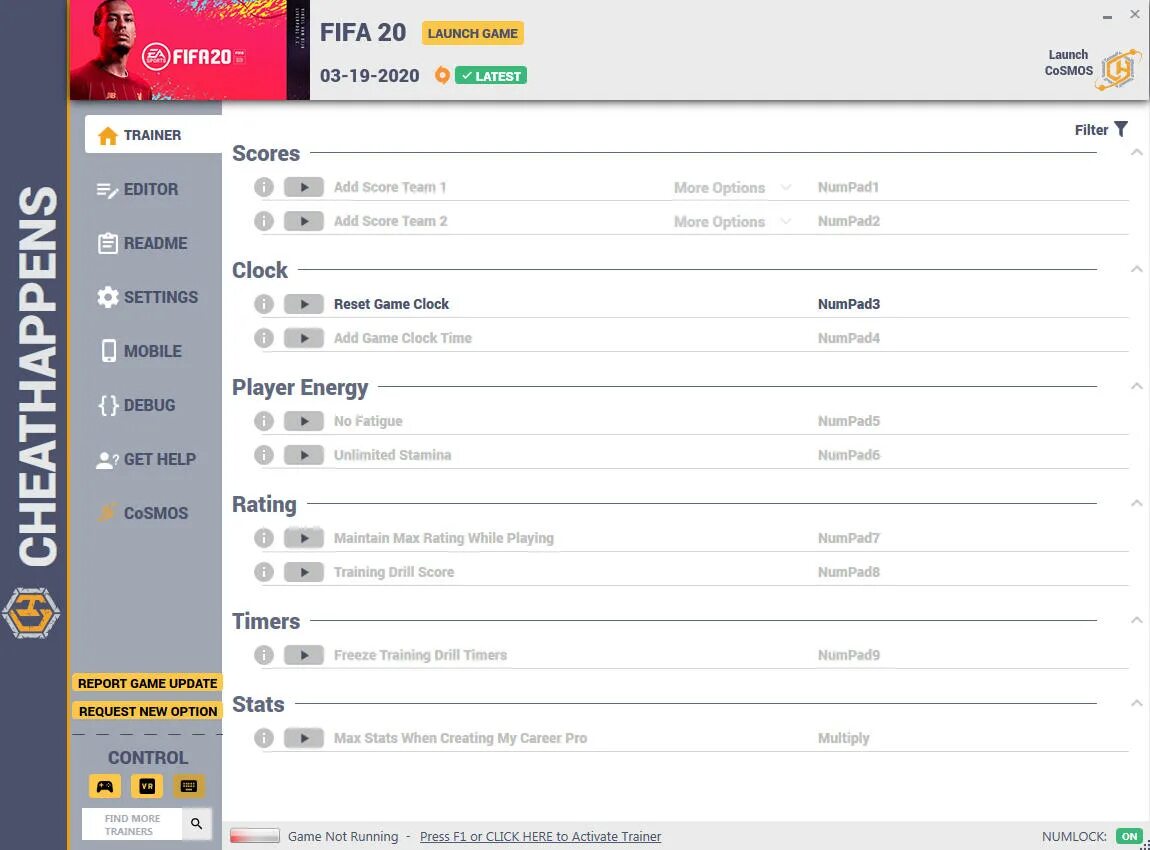Click the LAUNCH GAME button
This screenshot has width=1150, height=850.
[473, 33]
